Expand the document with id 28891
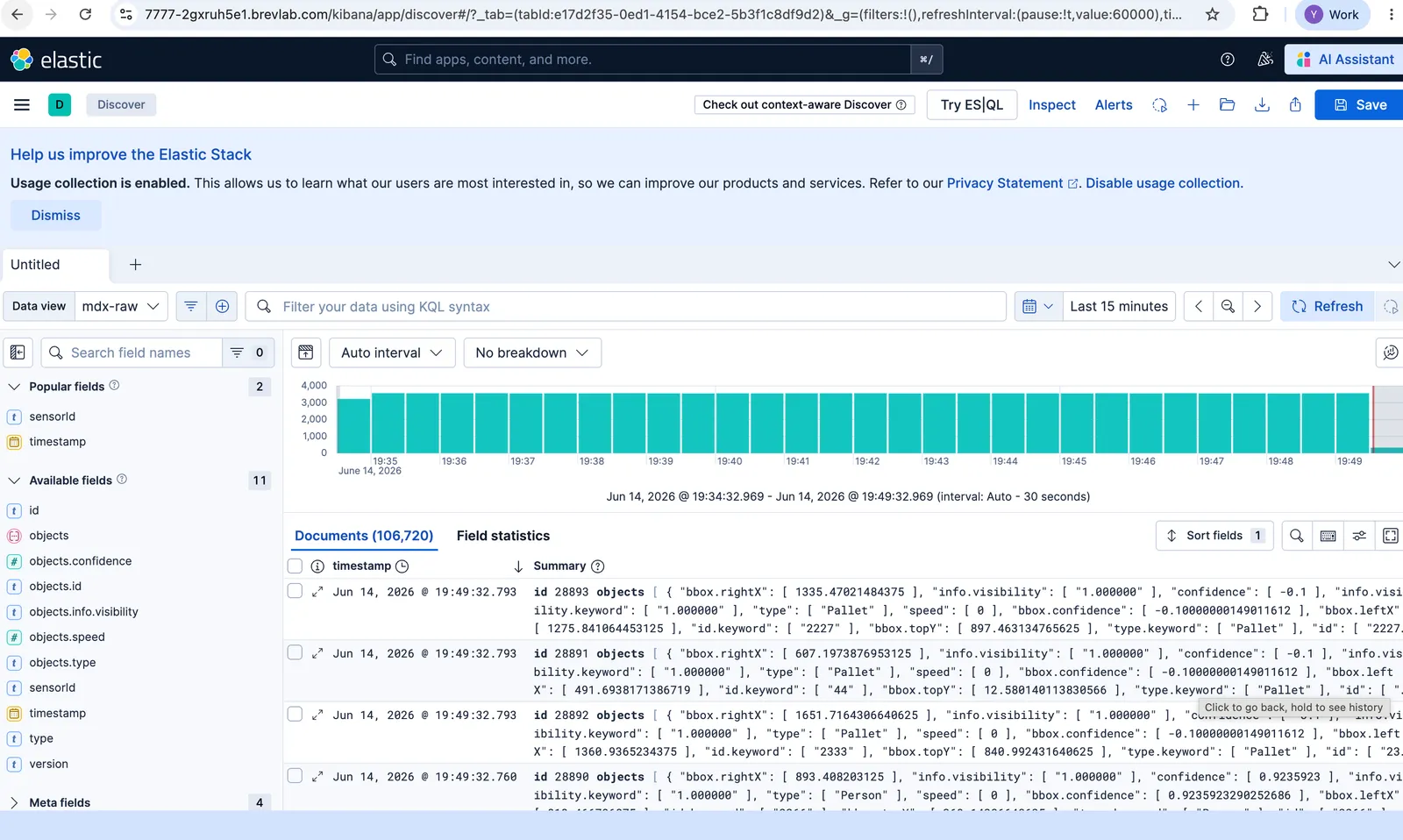 click(x=317, y=653)
